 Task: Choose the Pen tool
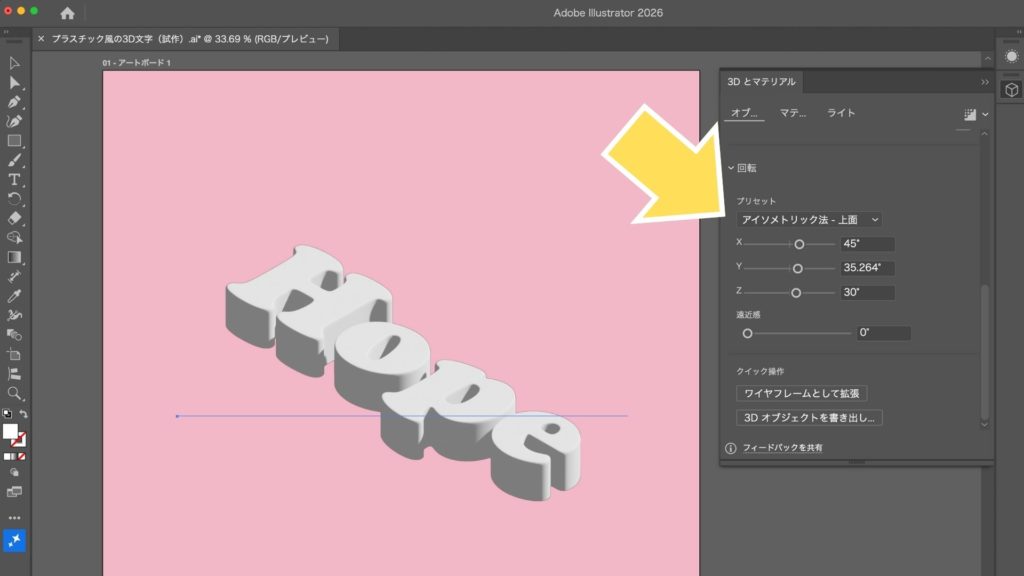tap(14, 102)
